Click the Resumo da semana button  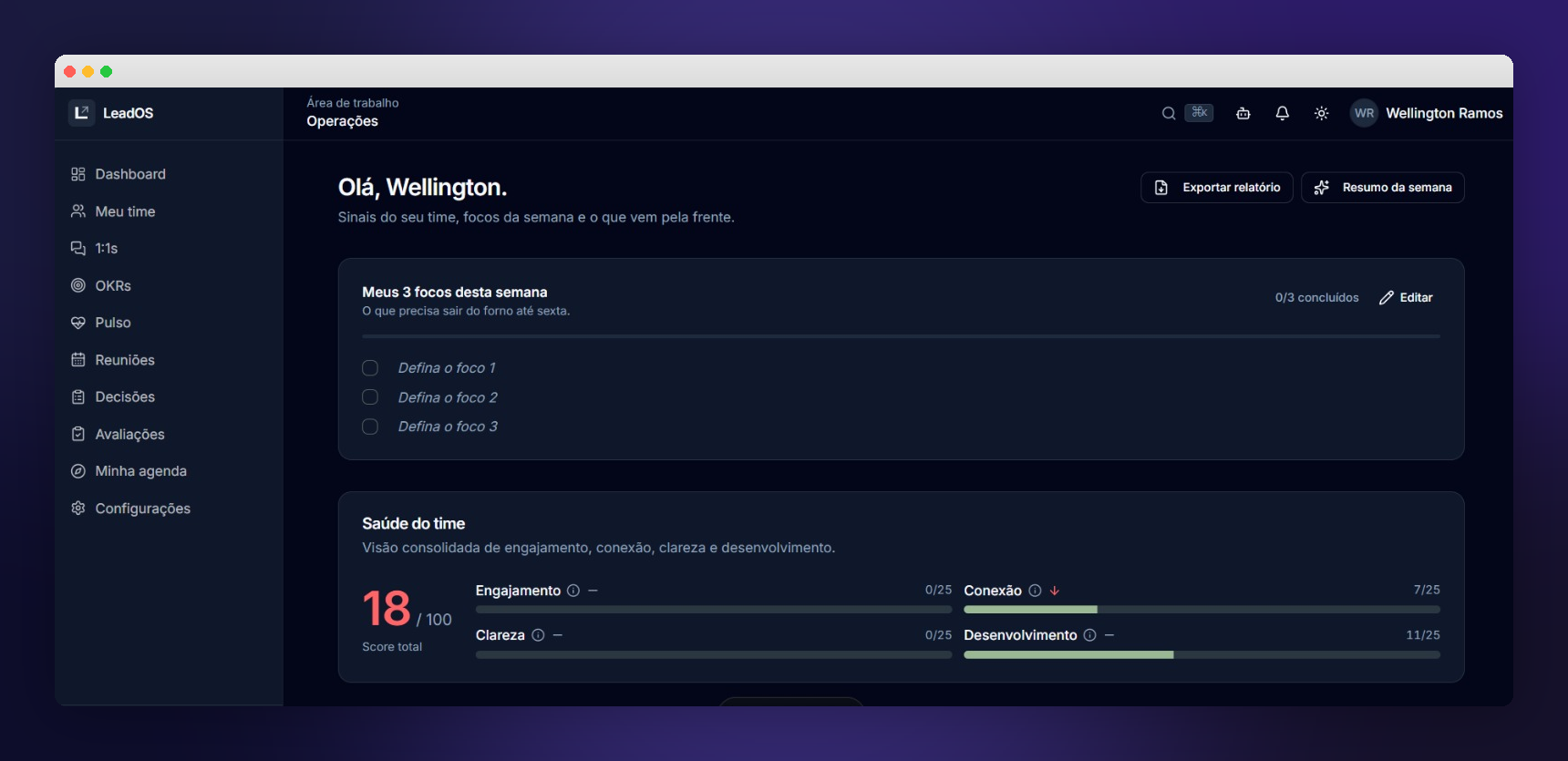1383,188
